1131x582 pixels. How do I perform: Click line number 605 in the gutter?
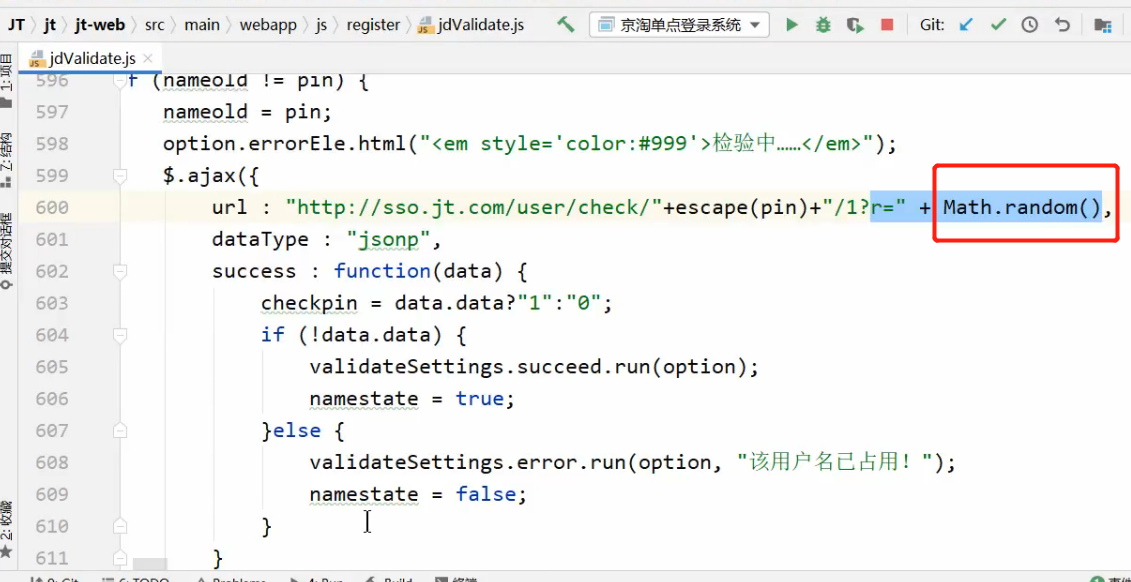pos(51,367)
